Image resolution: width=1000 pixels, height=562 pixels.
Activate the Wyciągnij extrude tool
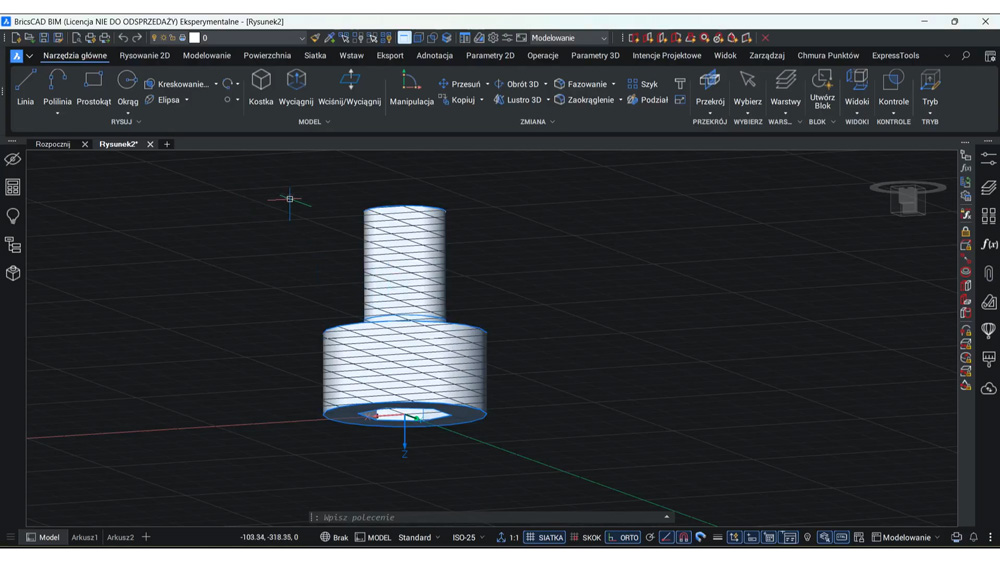(296, 87)
